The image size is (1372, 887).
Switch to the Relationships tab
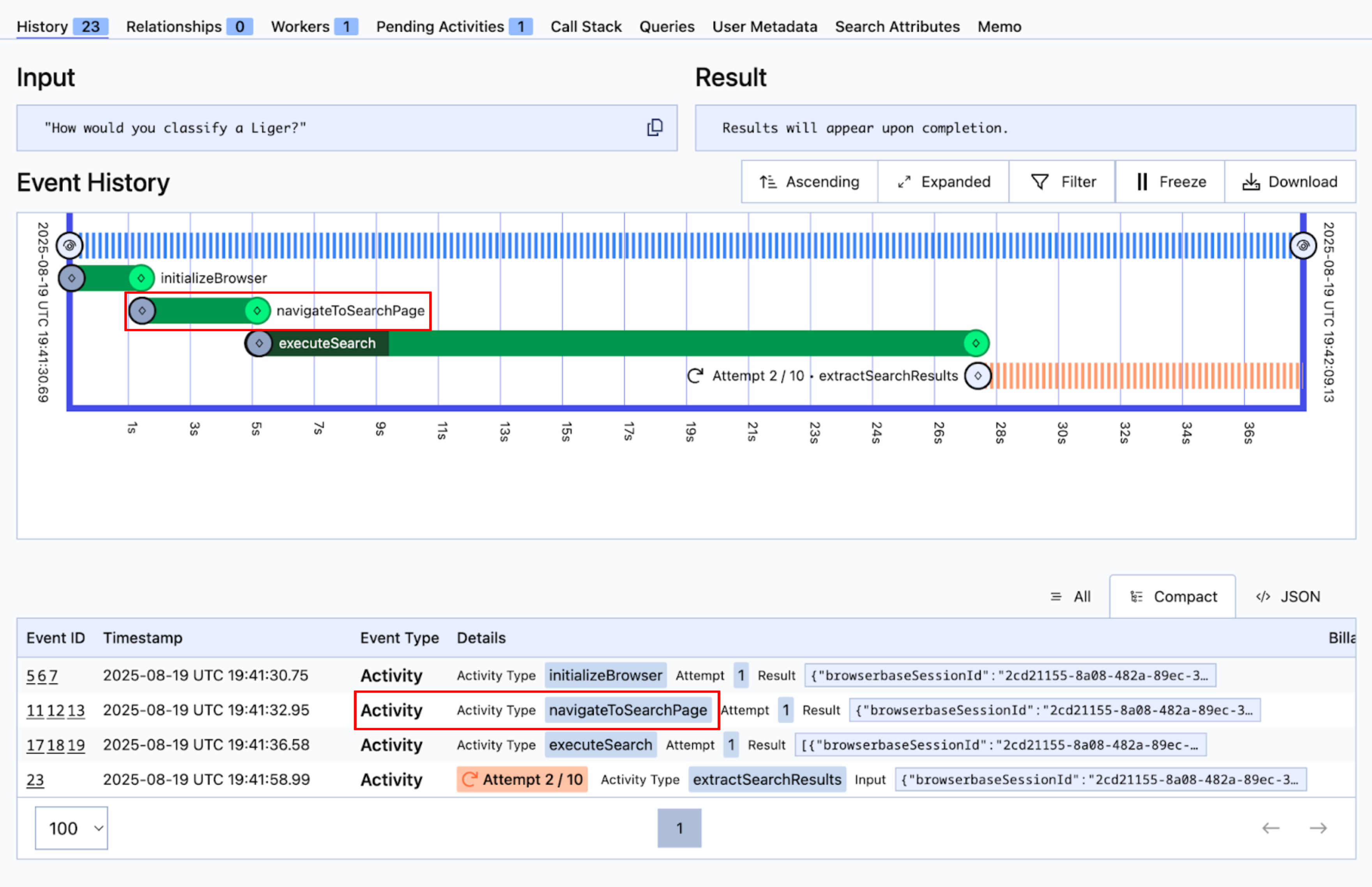pos(189,27)
